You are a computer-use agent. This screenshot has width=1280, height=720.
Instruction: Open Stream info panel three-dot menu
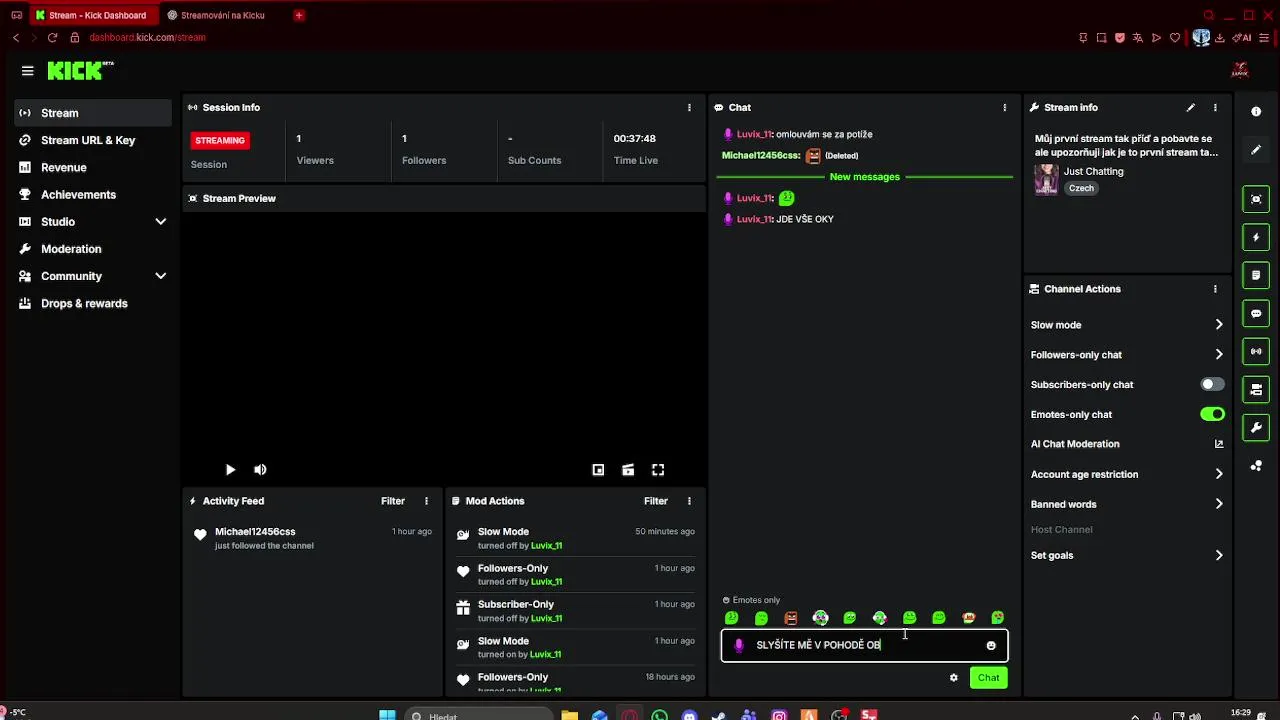(1215, 107)
